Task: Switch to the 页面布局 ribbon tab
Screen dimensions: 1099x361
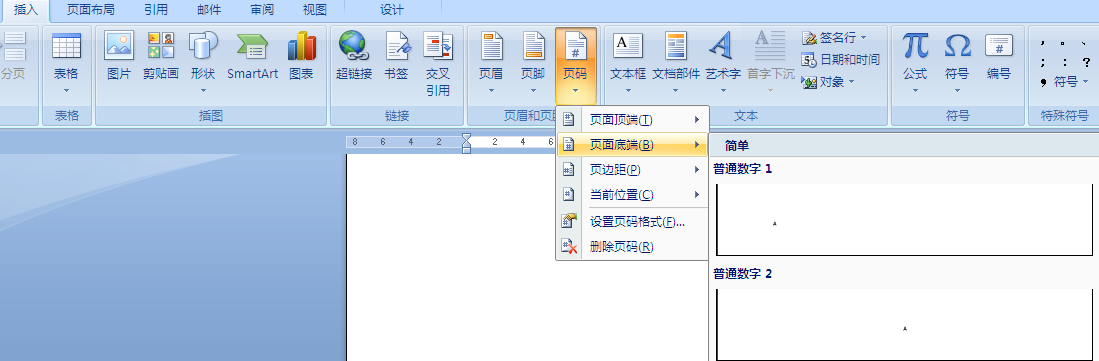Action: (x=90, y=10)
